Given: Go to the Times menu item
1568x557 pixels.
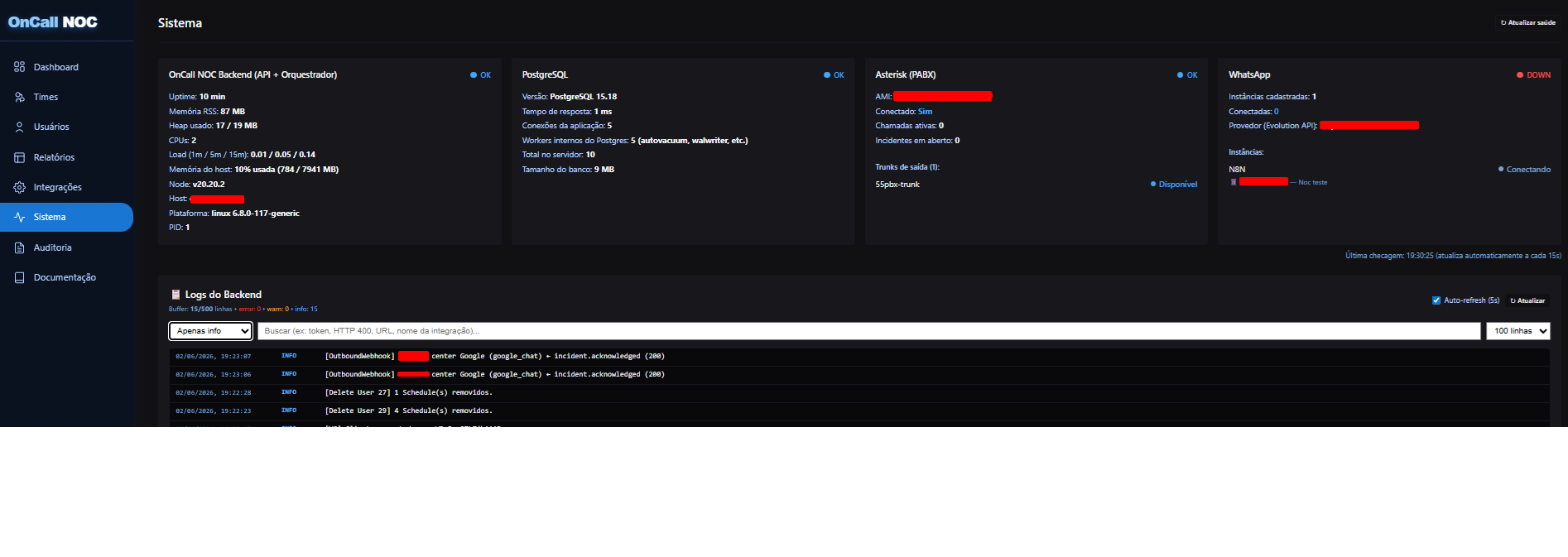Looking at the screenshot, I should tap(66, 97).
